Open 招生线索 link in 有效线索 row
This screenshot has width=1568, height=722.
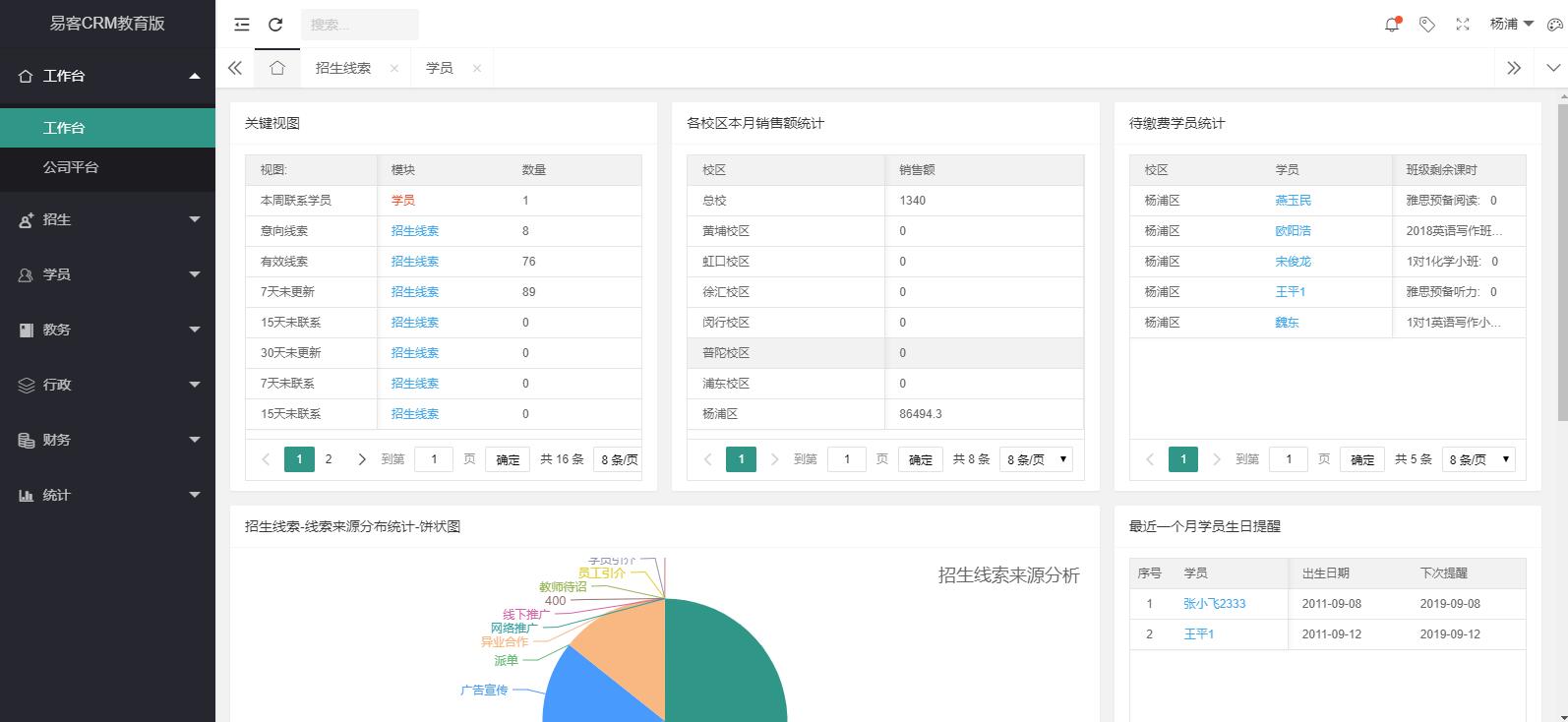(x=415, y=262)
